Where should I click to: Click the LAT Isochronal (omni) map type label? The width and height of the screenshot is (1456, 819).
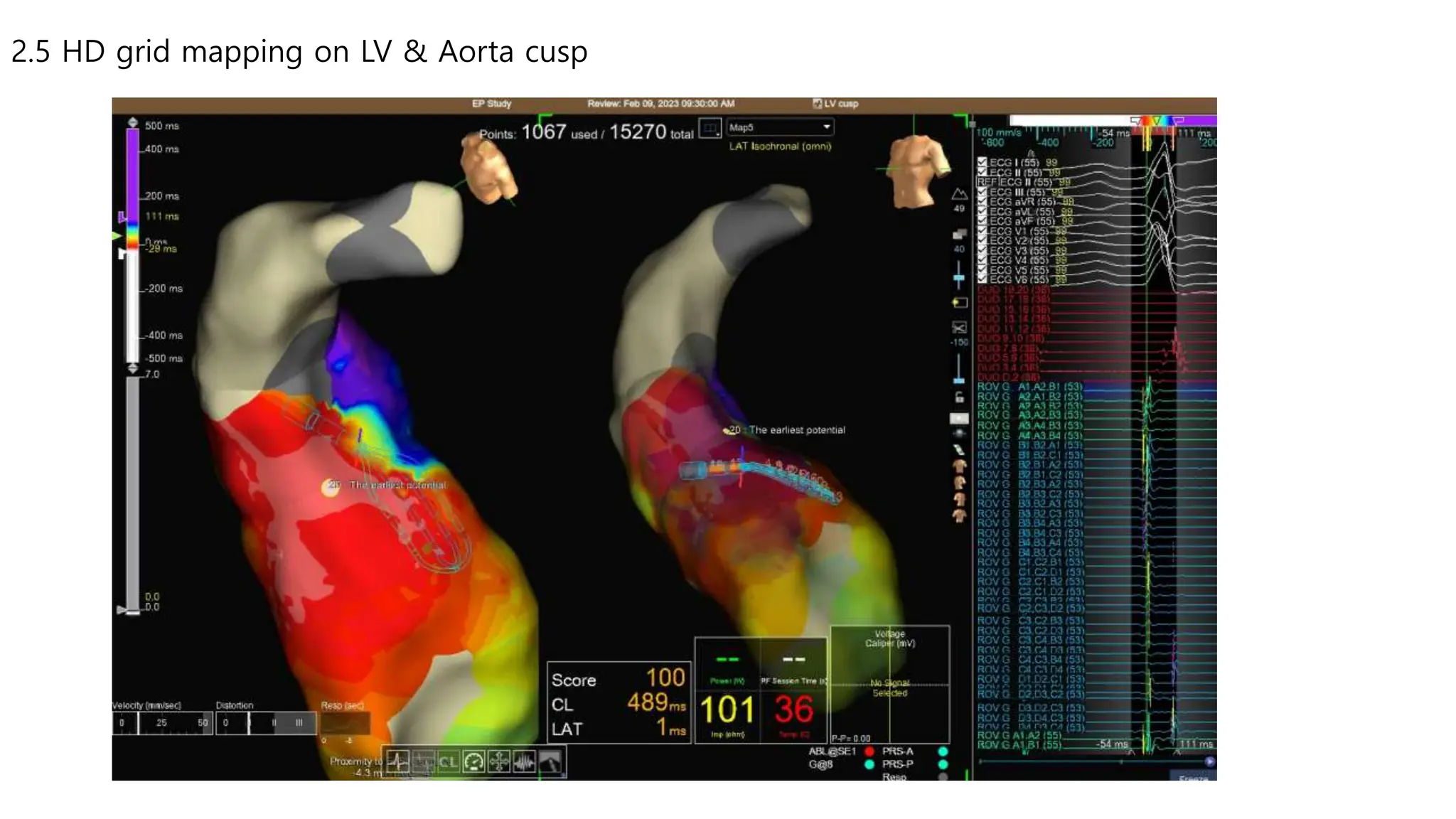coord(779,146)
